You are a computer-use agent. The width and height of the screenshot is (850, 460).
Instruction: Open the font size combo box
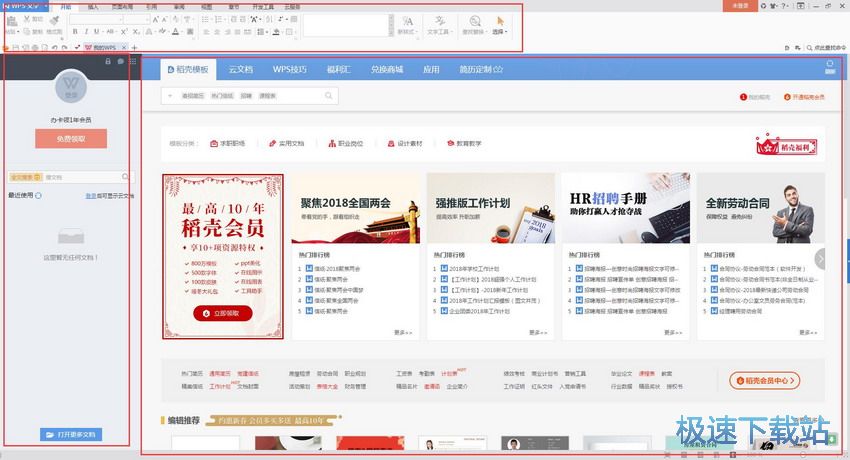(x=137, y=20)
